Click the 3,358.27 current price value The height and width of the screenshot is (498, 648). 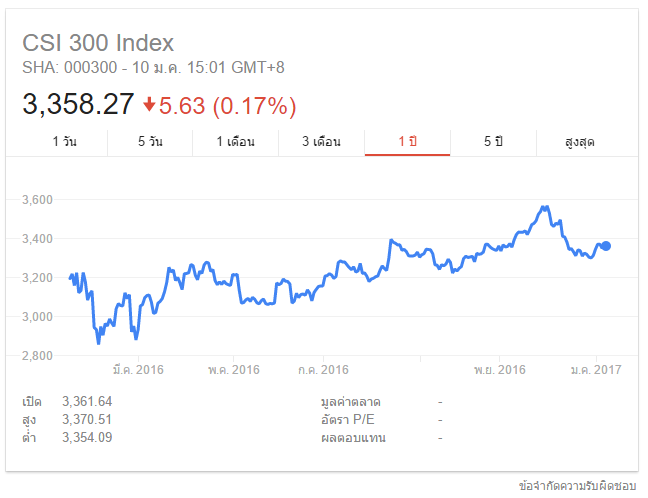(78, 104)
